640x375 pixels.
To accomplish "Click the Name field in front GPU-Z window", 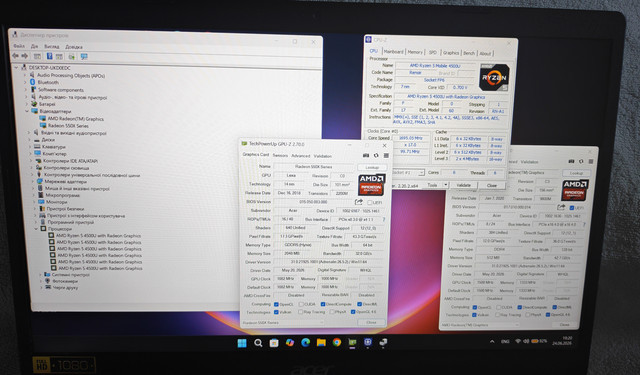I will click(313, 167).
